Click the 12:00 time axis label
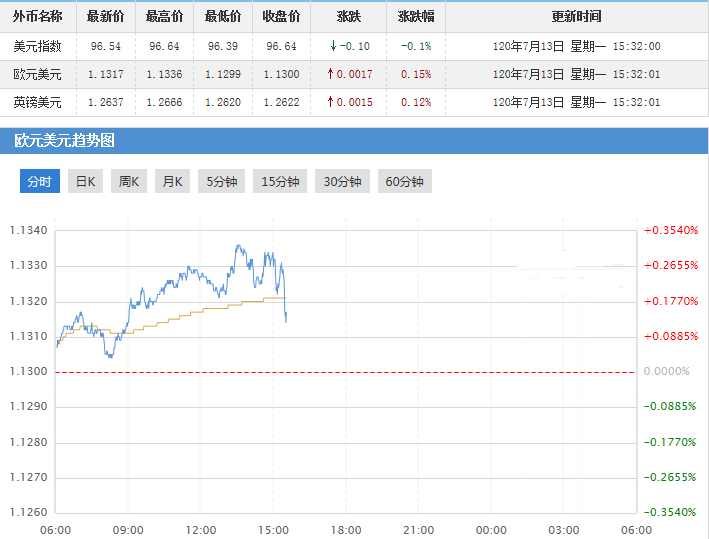709x539 pixels. tap(201, 530)
